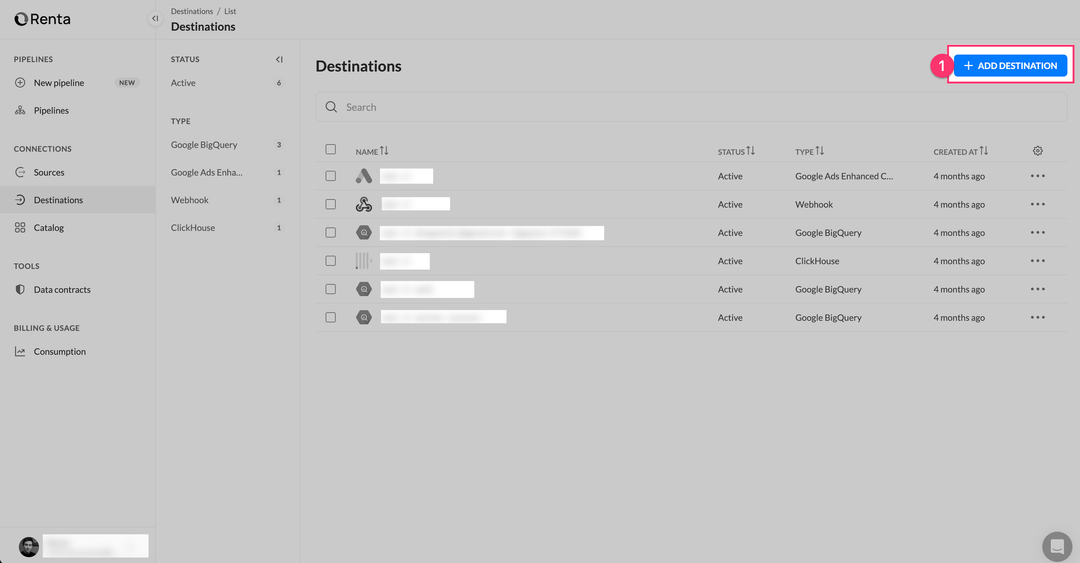Image resolution: width=1080 pixels, height=563 pixels.
Task: Collapse the main sidebar with arrow toggle
Action: (x=155, y=18)
